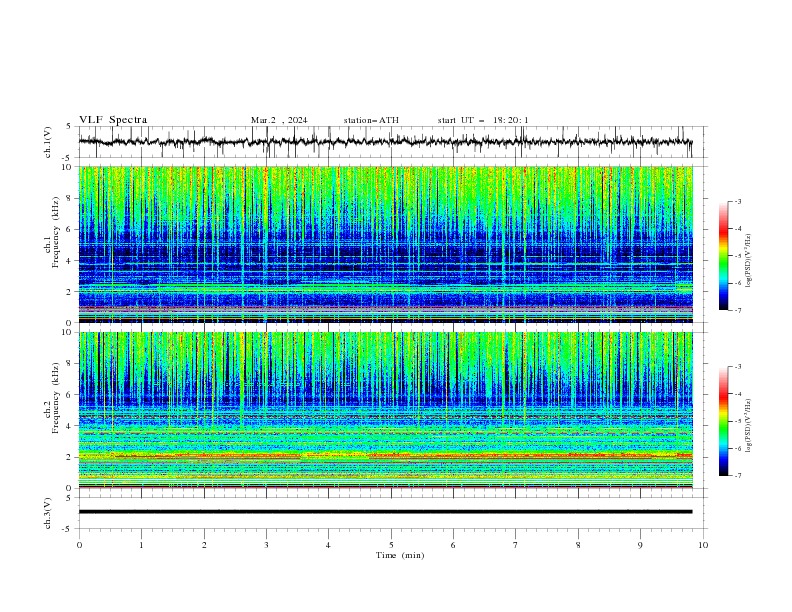Image resolution: width=792 pixels, height=612 pixels.
Task: Click the 'start UT = 18:20: 1' header text
Action: click(x=483, y=120)
